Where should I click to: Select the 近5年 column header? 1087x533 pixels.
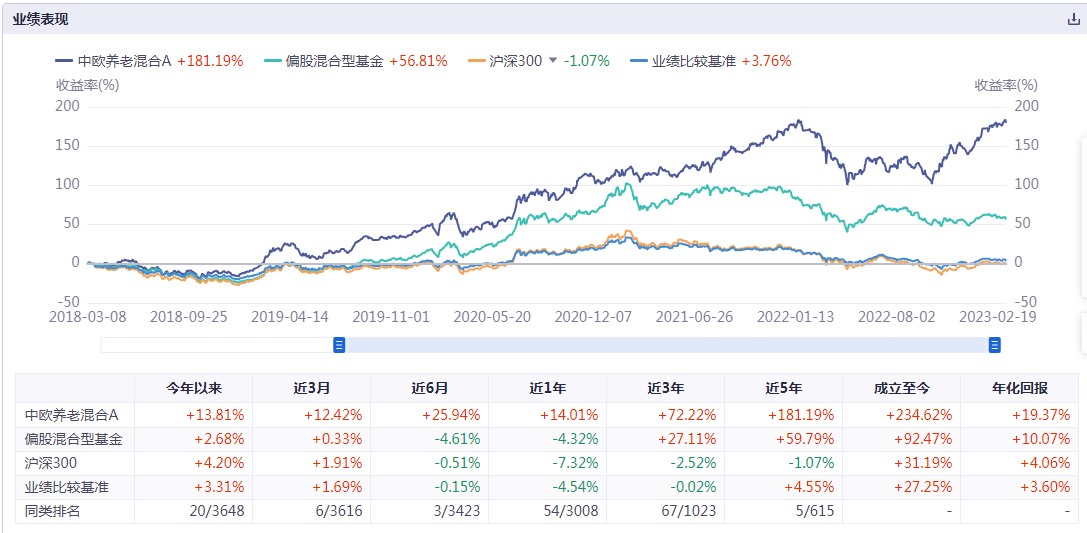point(783,388)
